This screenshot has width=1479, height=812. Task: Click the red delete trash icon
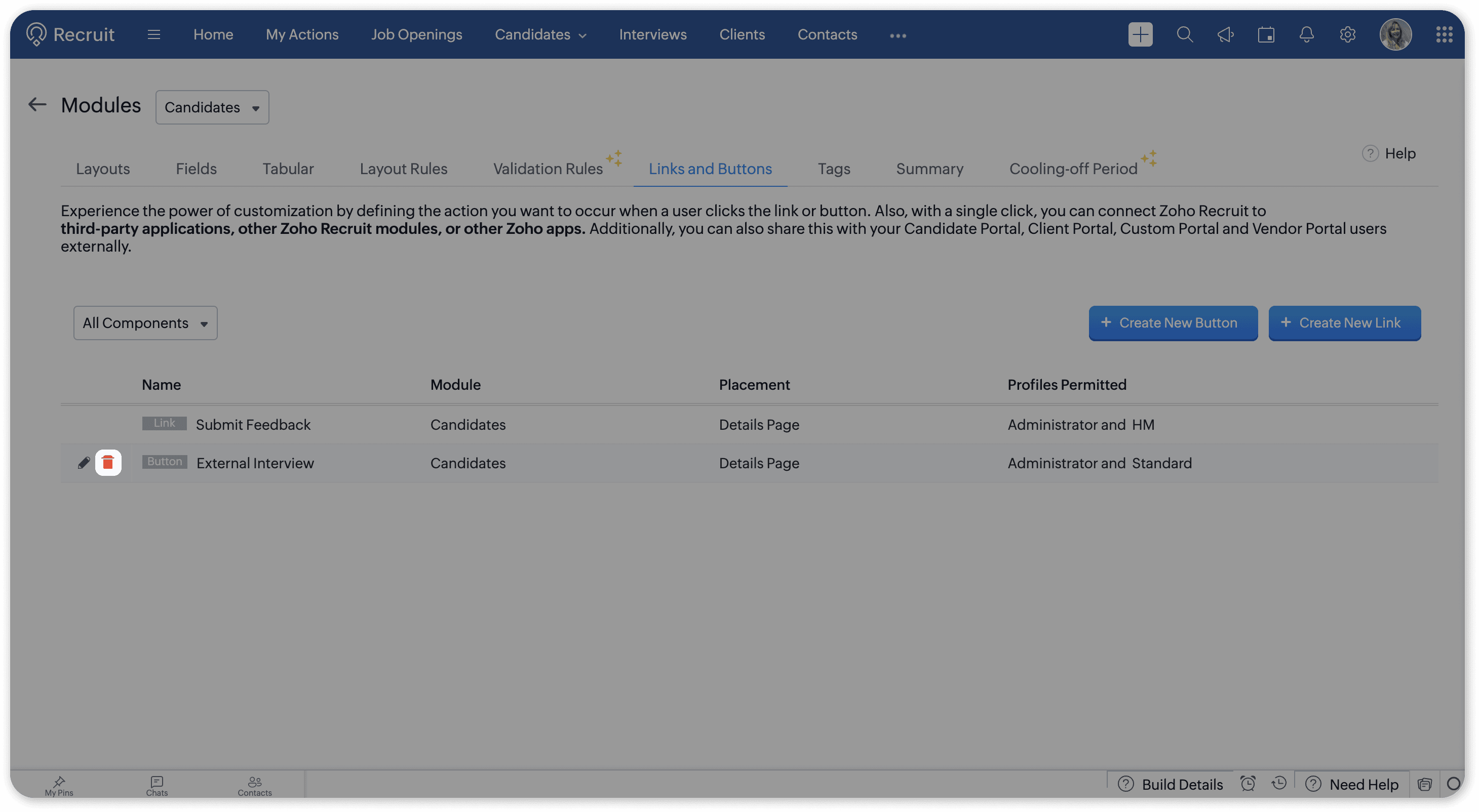pyautogui.click(x=108, y=463)
